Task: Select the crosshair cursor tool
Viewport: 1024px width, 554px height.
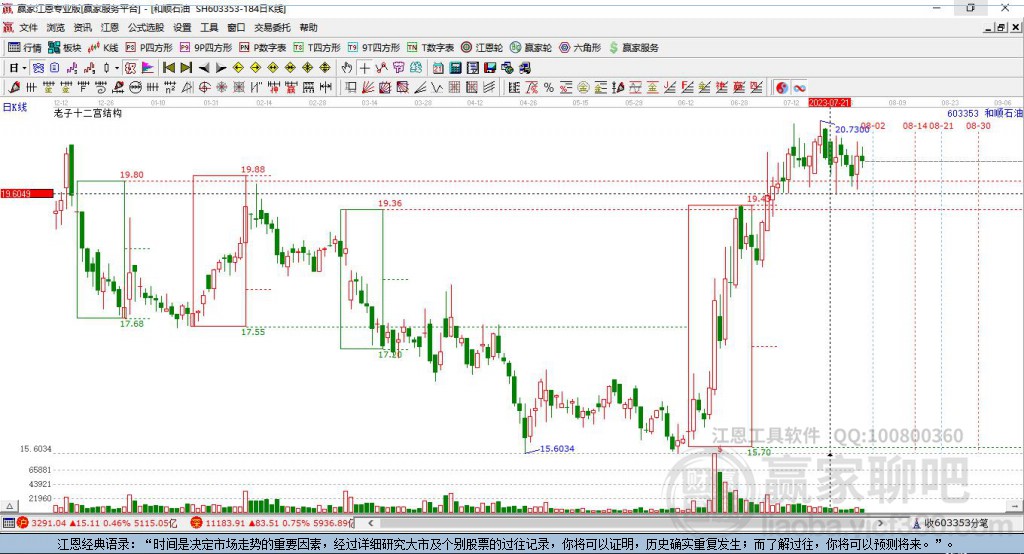Action: [x=364, y=68]
